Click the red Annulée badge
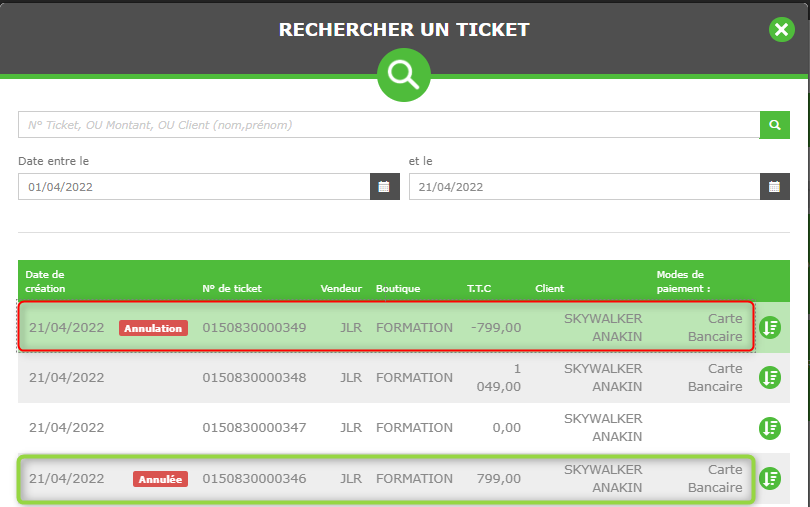Image resolution: width=810 pixels, height=507 pixels. pos(160,479)
